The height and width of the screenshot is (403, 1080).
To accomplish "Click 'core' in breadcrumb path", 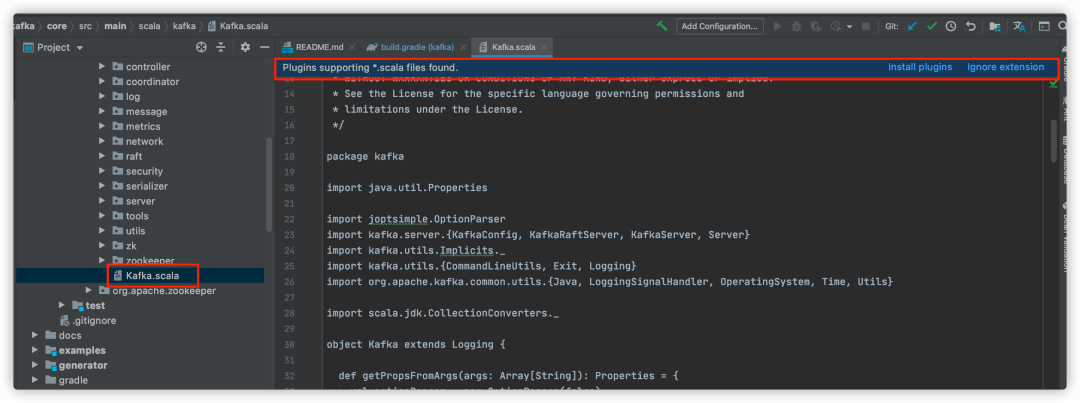I will pyautogui.click(x=56, y=26).
